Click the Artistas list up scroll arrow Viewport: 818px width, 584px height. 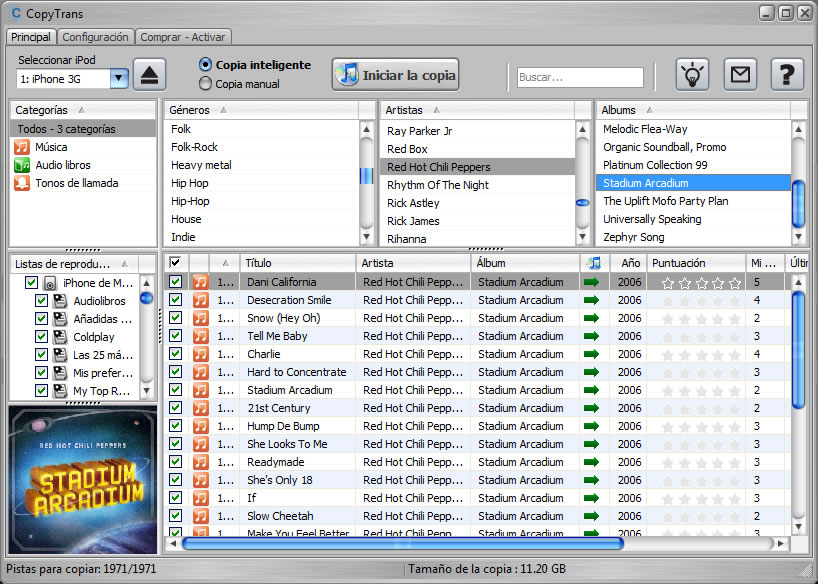click(x=583, y=129)
